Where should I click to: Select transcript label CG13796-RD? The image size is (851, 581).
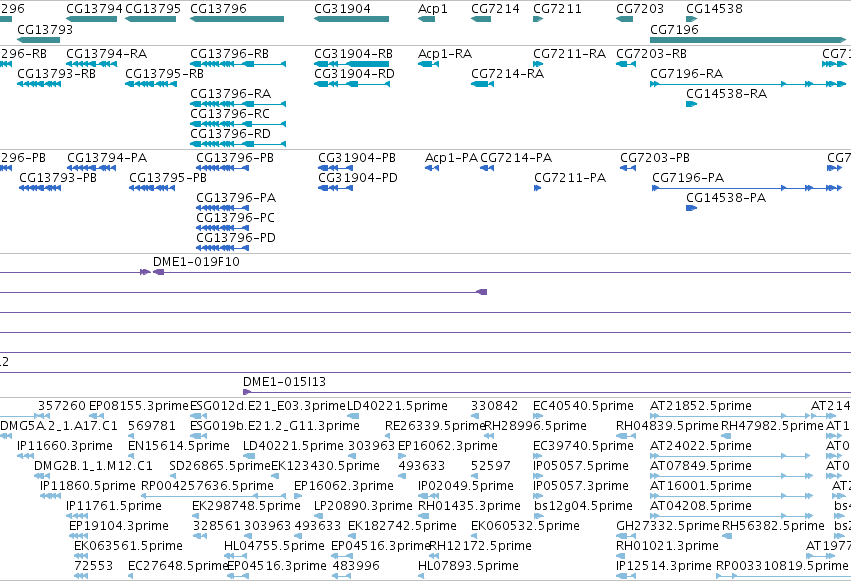click(x=230, y=134)
